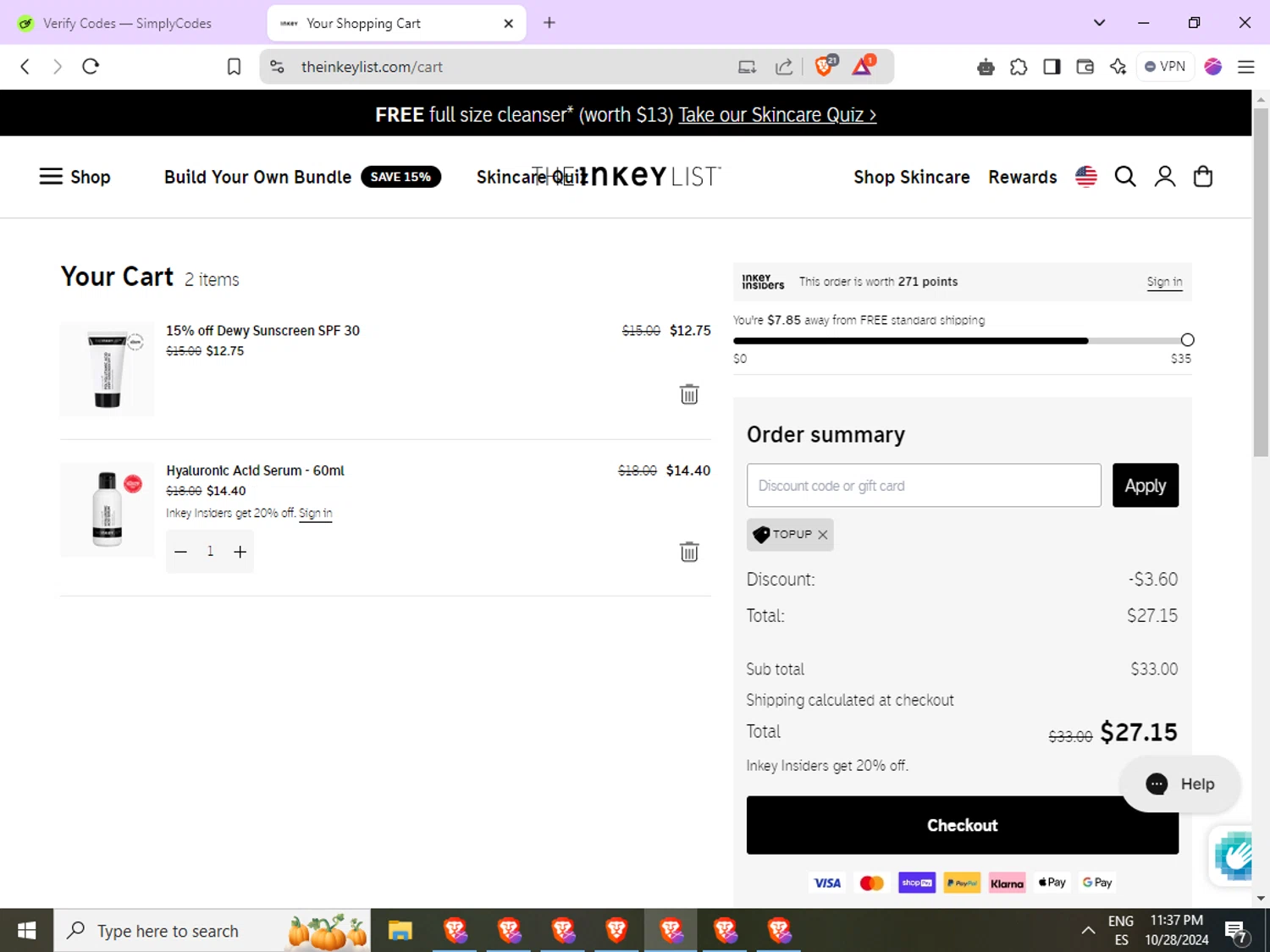Open the Brave Rewards triangle icon
This screenshot has height=952, width=1270.
(x=862, y=66)
